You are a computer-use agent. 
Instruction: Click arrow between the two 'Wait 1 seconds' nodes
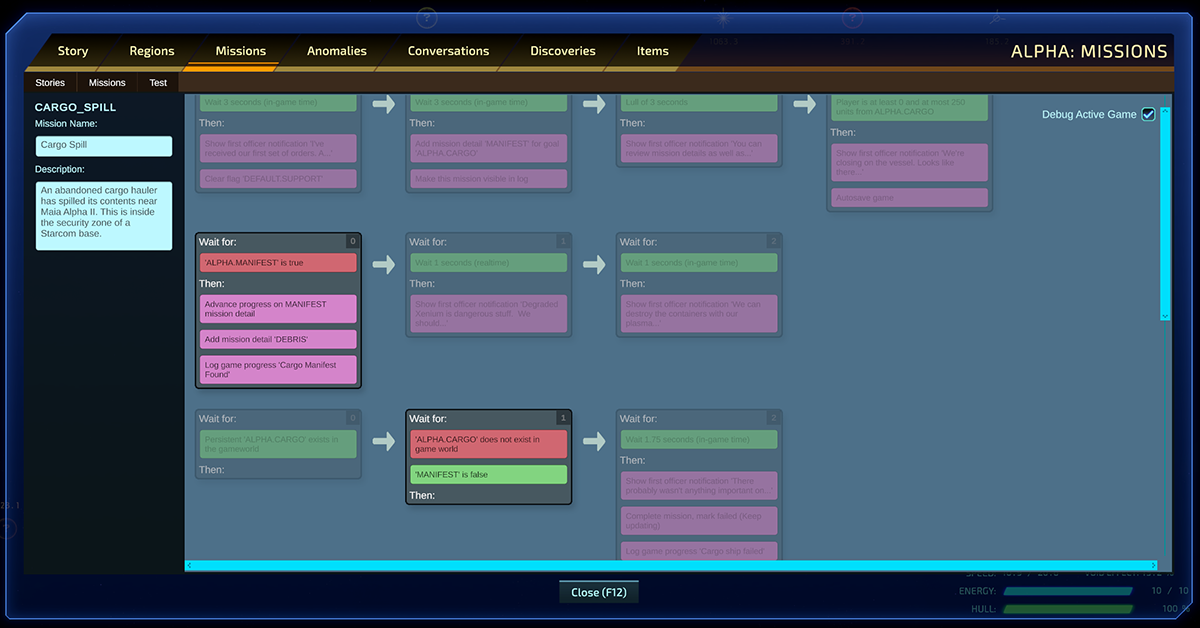pyautogui.click(x=594, y=264)
